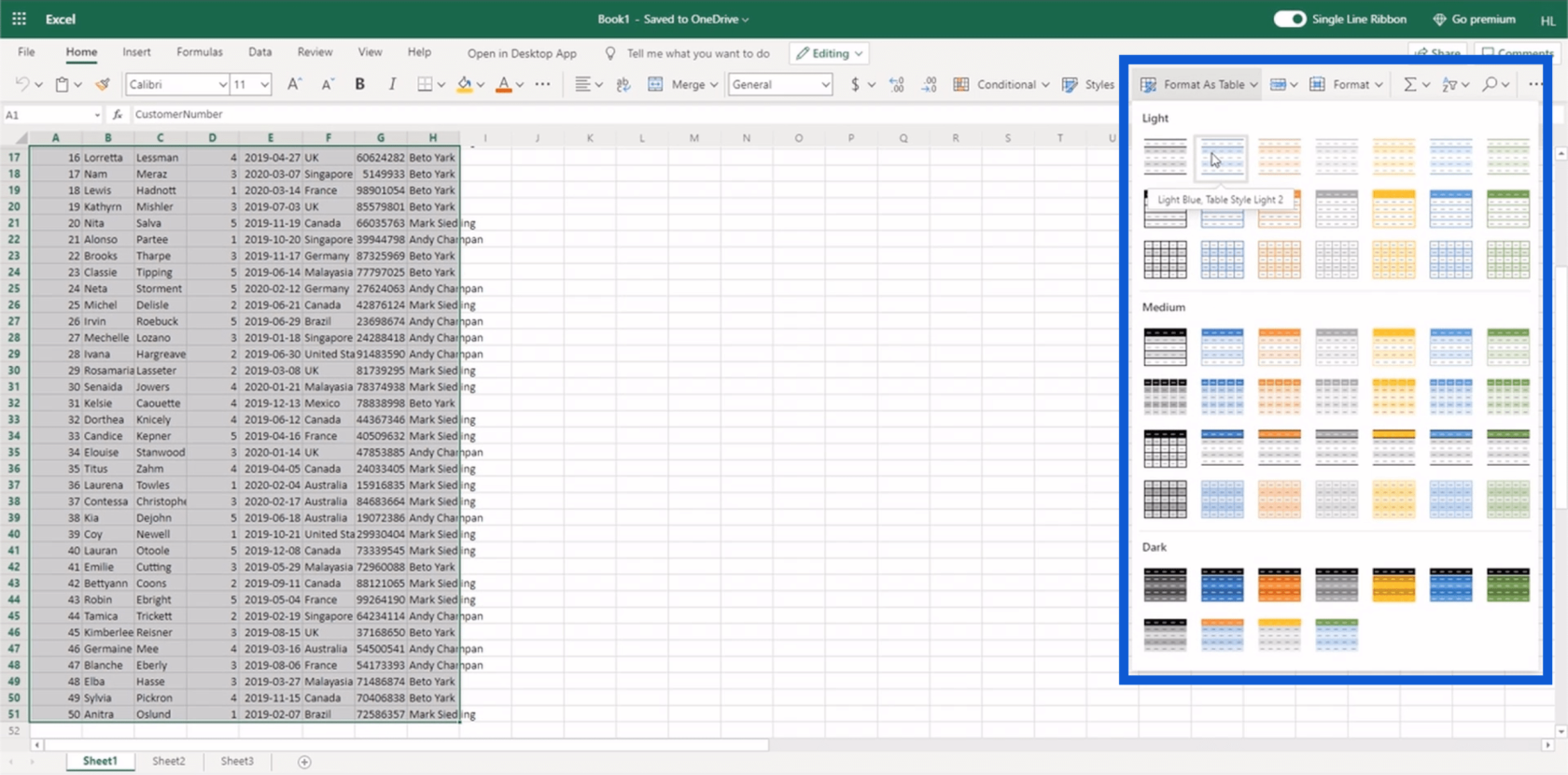Screen dimensions: 1568x775
Task: Click the Merge cells icon
Action: tap(655, 84)
